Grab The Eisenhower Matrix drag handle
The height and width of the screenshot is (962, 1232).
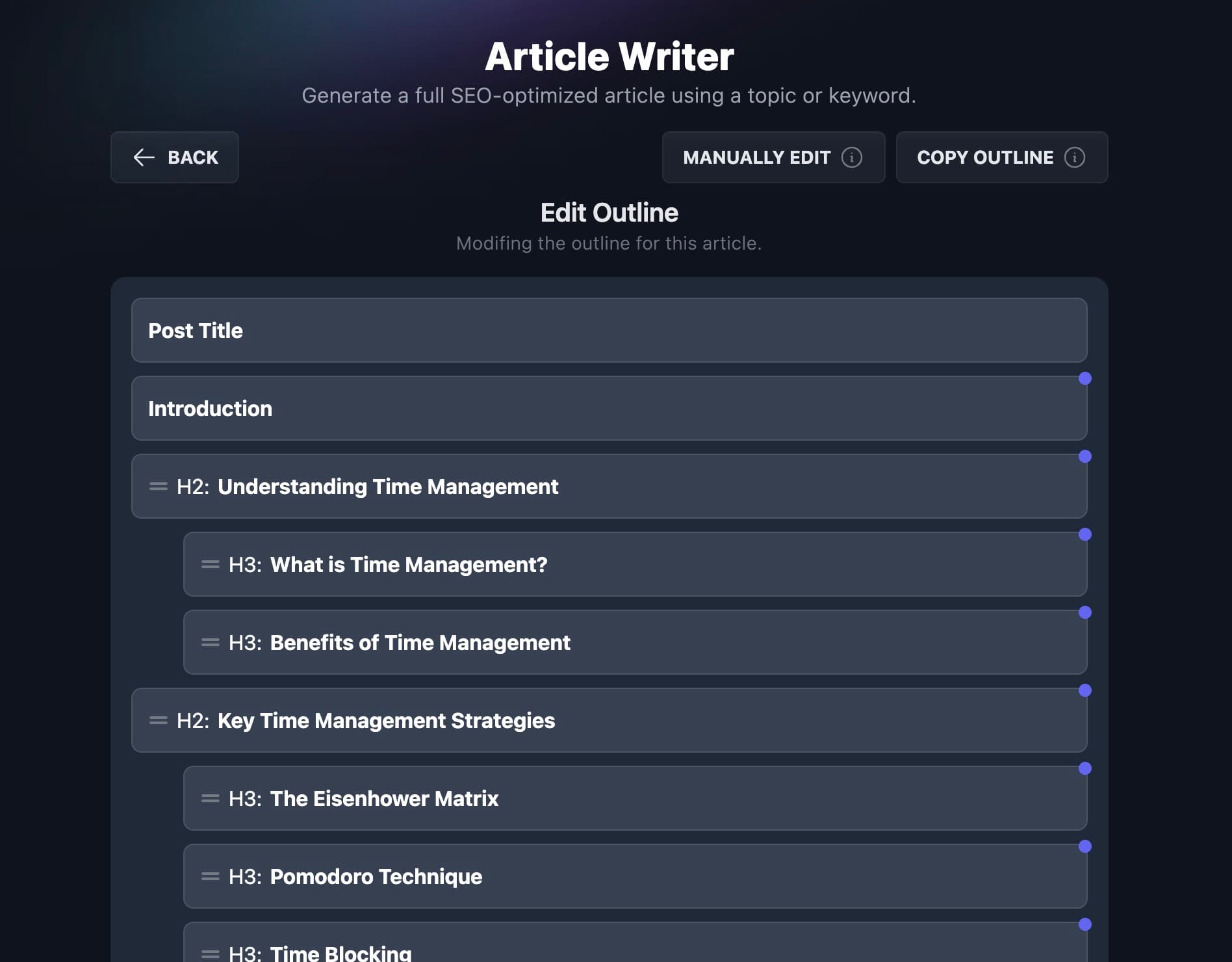(x=210, y=798)
